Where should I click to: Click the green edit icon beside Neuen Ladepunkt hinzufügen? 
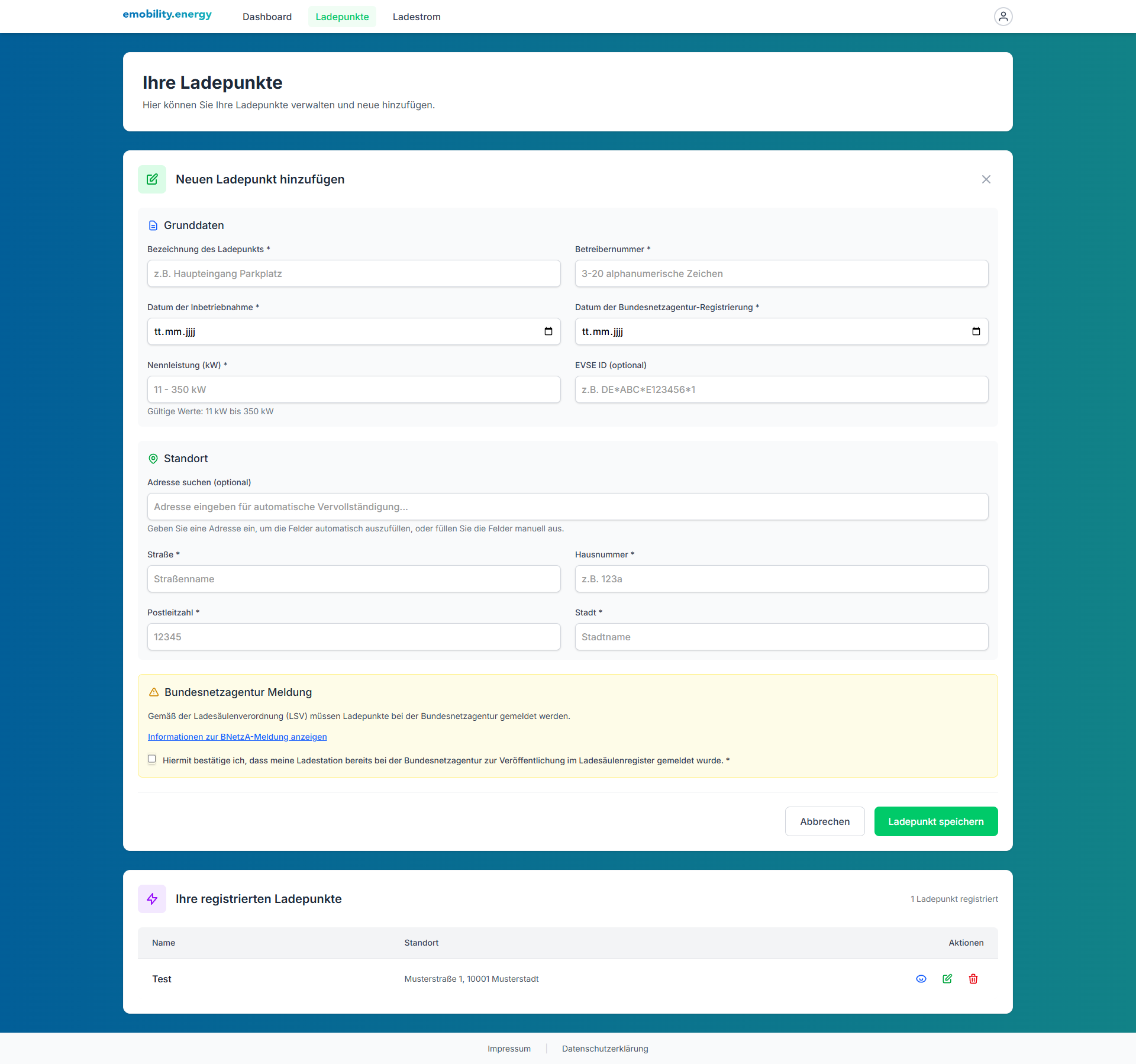(x=152, y=179)
